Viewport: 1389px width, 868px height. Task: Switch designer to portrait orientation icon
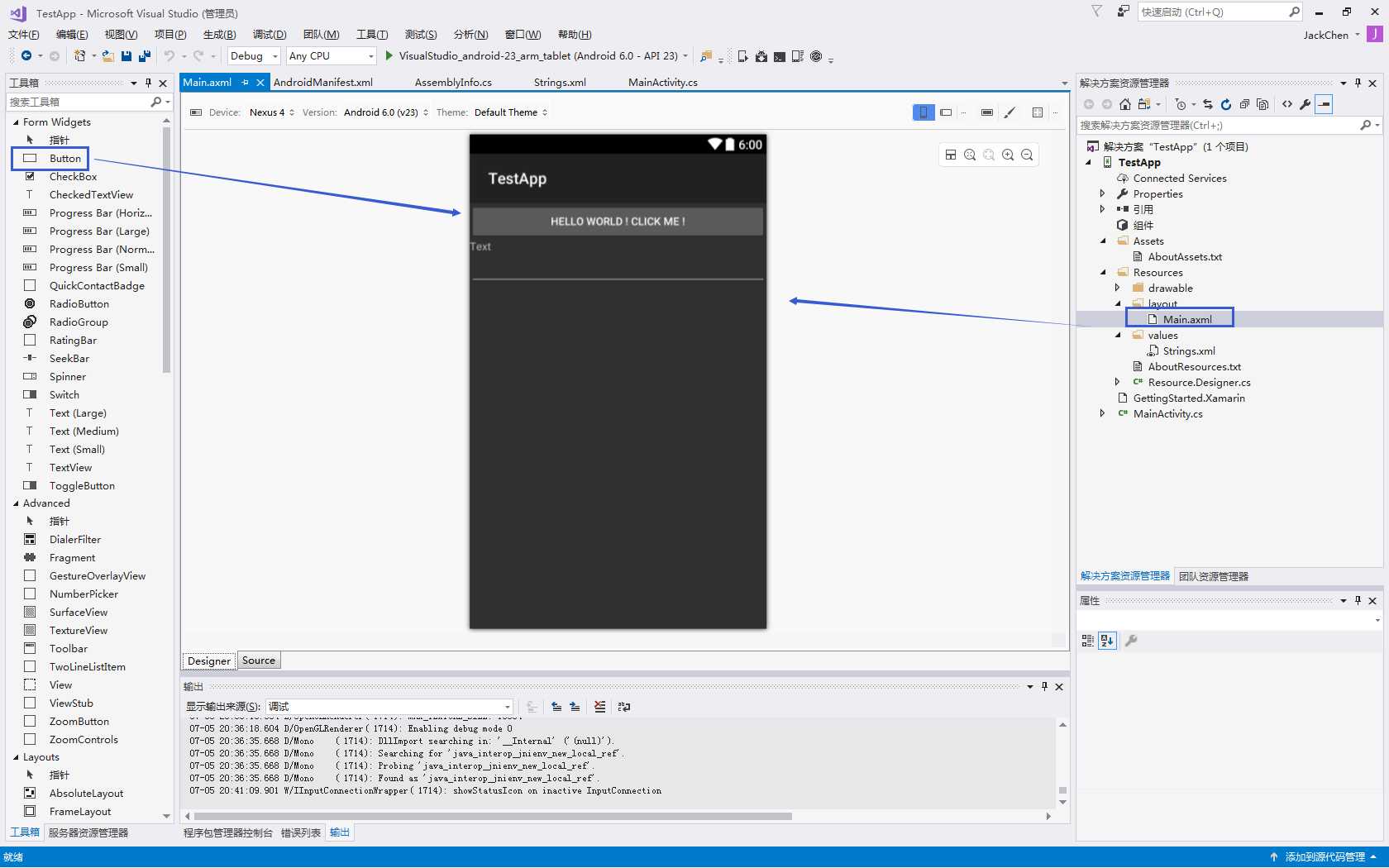(x=924, y=112)
